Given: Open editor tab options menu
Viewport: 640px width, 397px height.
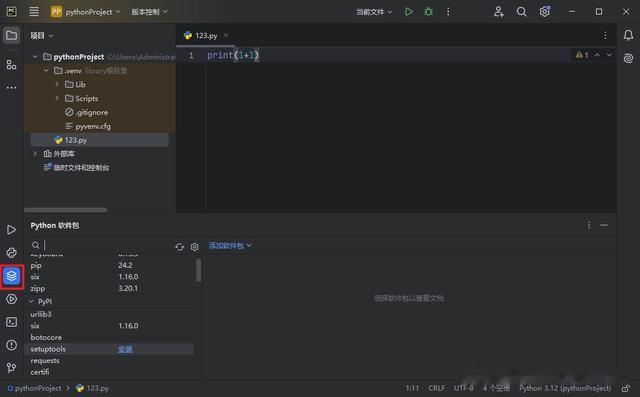Looking at the screenshot, I should click(x=605, y=35).
